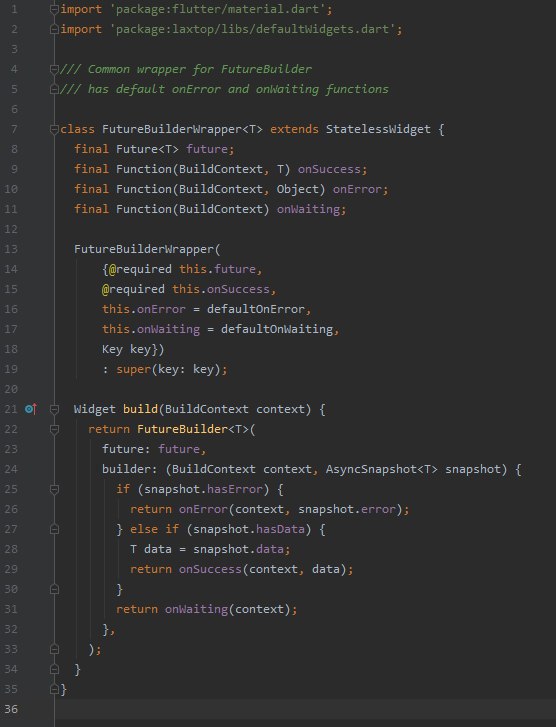Click the FutureBuilderWrapper constructor name on line 13
This screenshot has width=556, height=727.
click(x=144, y=249)
